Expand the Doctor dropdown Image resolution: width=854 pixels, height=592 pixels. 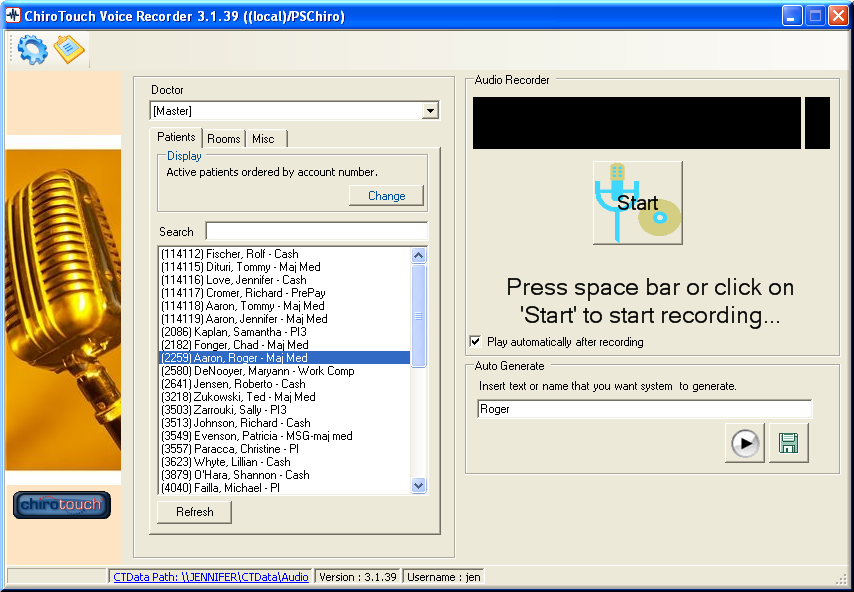[x=430, y=111]
